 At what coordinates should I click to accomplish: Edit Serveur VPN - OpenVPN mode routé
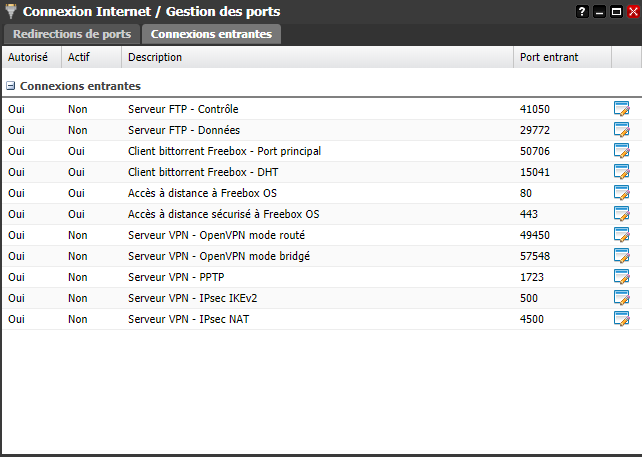click(621, 235)
